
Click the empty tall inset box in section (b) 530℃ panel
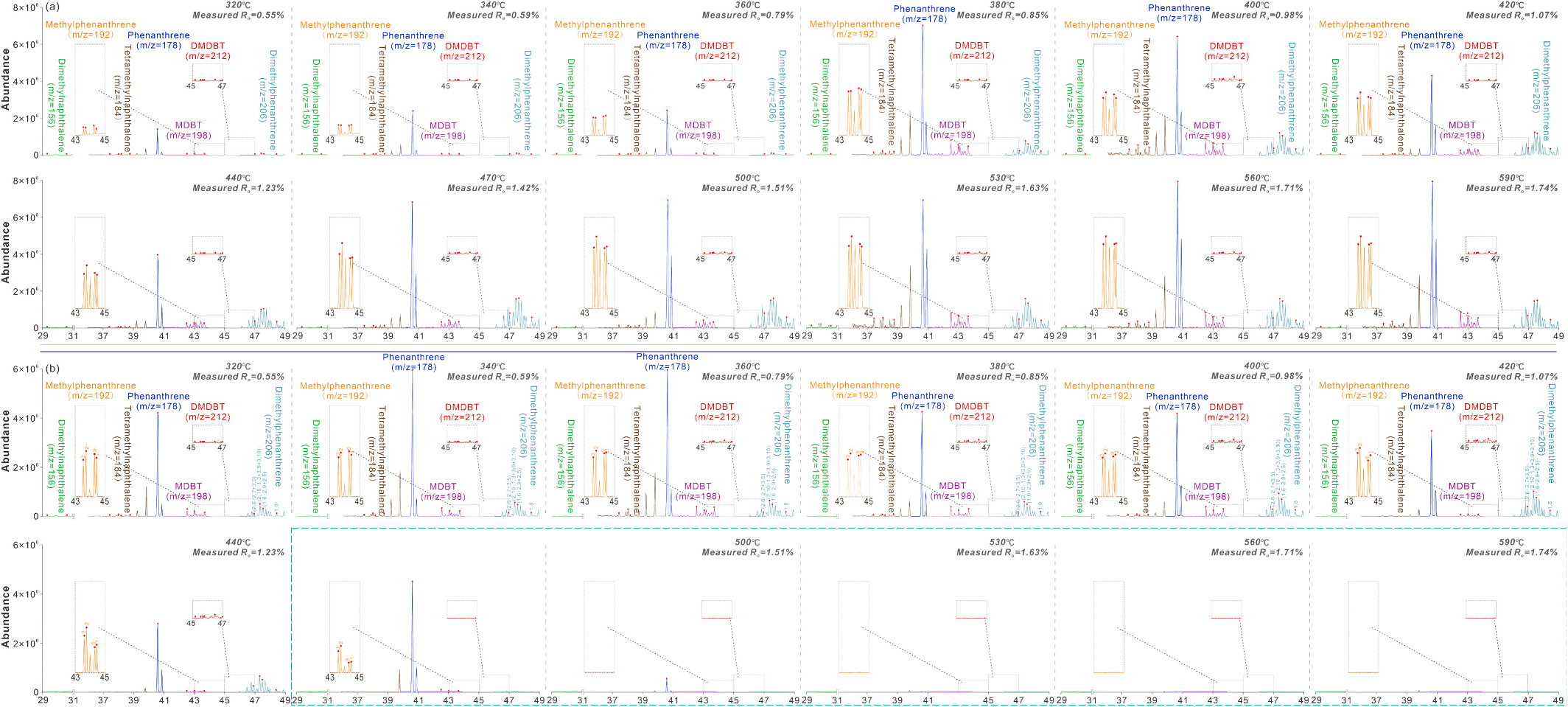point(853,627)
